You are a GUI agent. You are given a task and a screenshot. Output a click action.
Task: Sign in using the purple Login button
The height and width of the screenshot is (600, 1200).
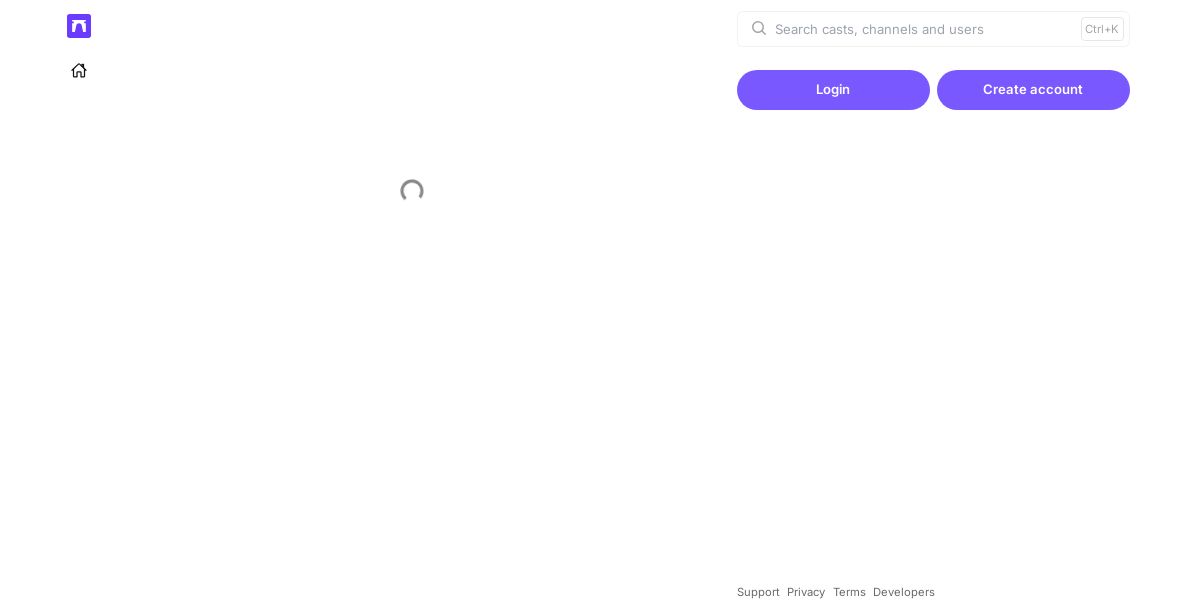pos(833,90)
